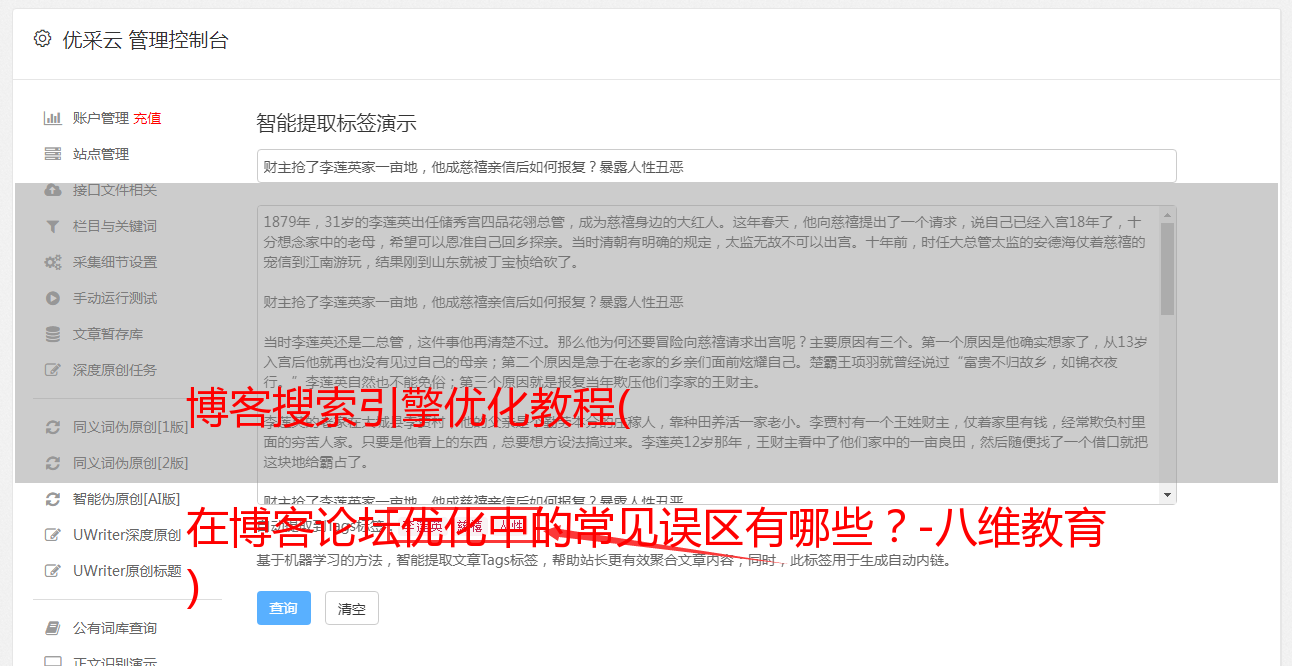Screen dimensions: 1292x666
Task: Select the 站点管理 server icon
Action: [x=53, y=154]
